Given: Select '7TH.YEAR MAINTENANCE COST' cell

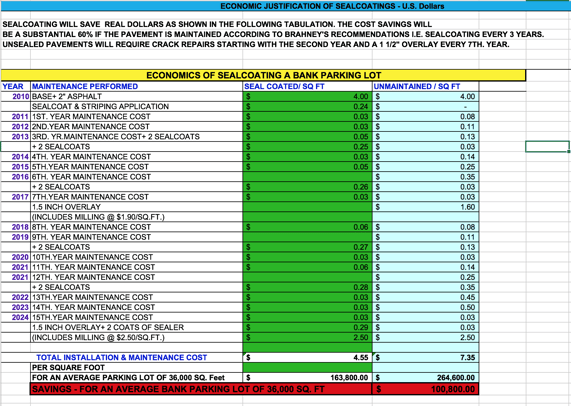Looking at the screenshot, I should (137, 197).
